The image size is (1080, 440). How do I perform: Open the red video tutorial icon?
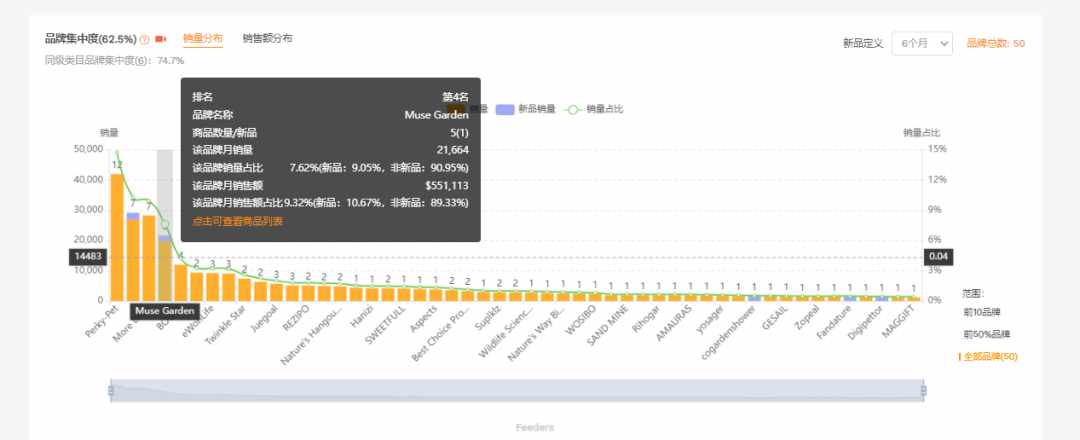click(x=160, y=39)
